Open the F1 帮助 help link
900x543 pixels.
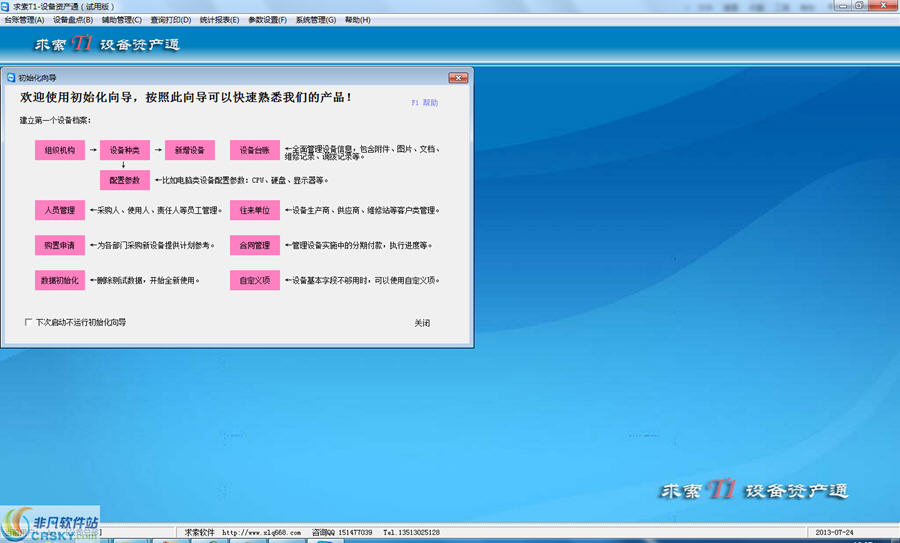tap(425, 103)
